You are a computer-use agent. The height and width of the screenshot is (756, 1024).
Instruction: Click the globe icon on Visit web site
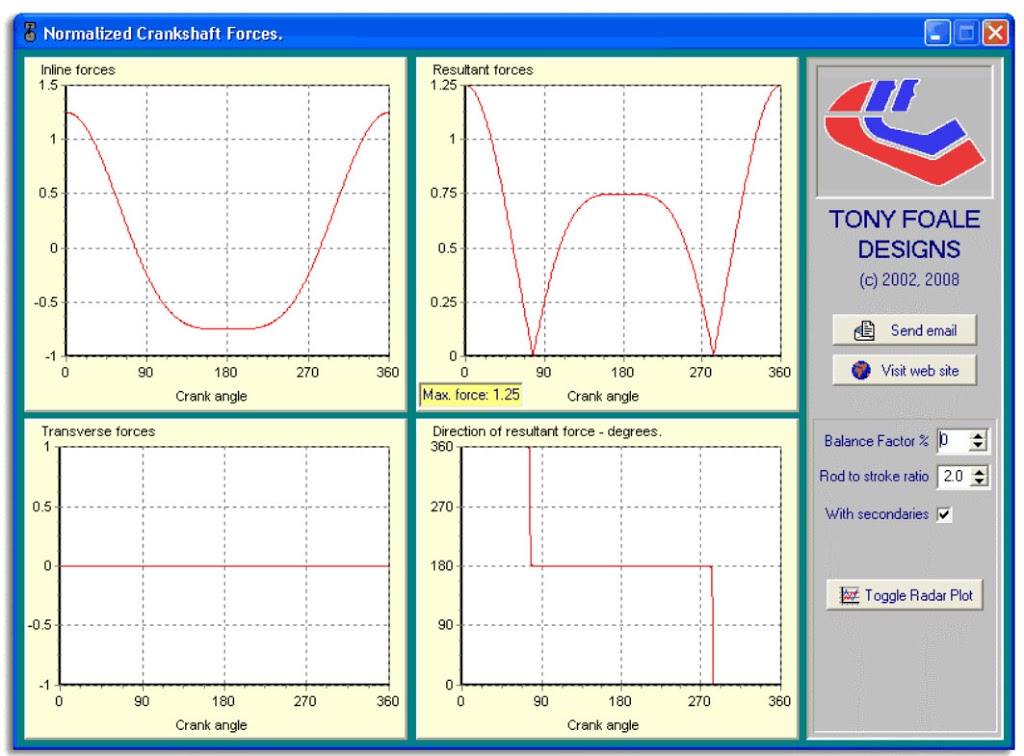(x=860, y=371)
